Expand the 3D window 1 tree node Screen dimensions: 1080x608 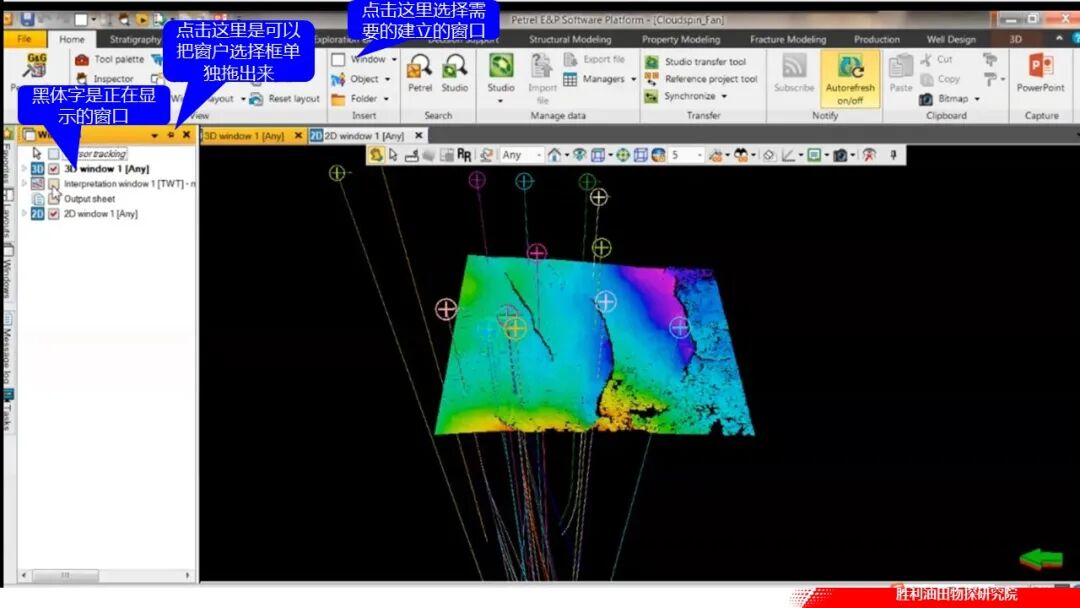coord(25,169)
